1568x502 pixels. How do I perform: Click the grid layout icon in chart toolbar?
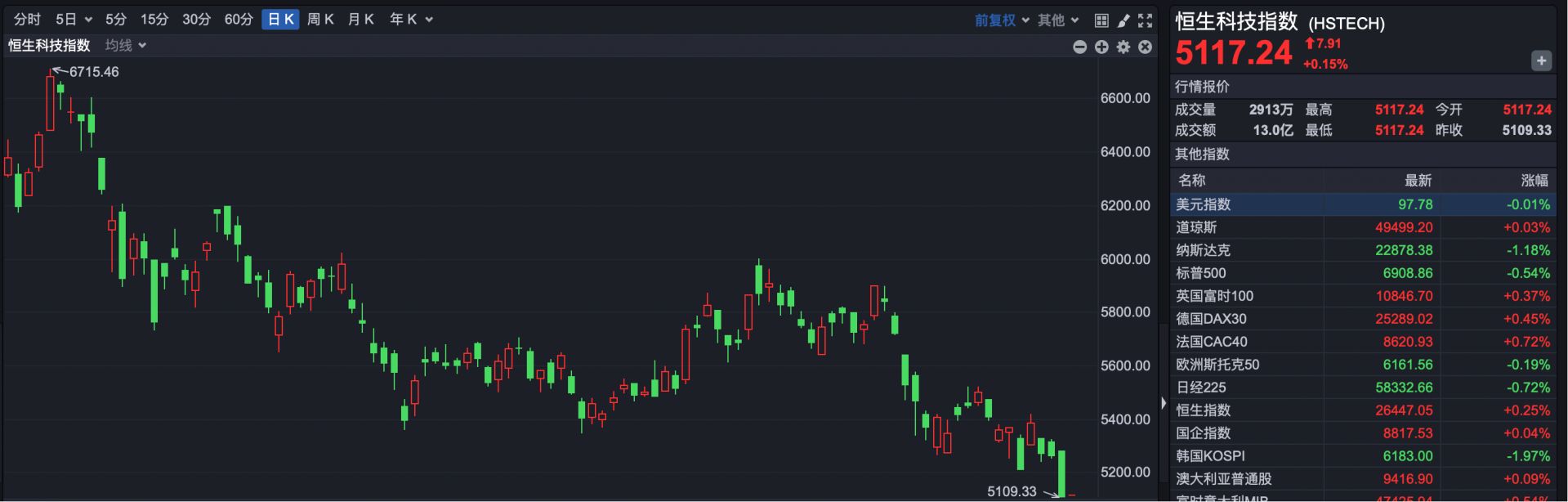[x=1101, y=20]
